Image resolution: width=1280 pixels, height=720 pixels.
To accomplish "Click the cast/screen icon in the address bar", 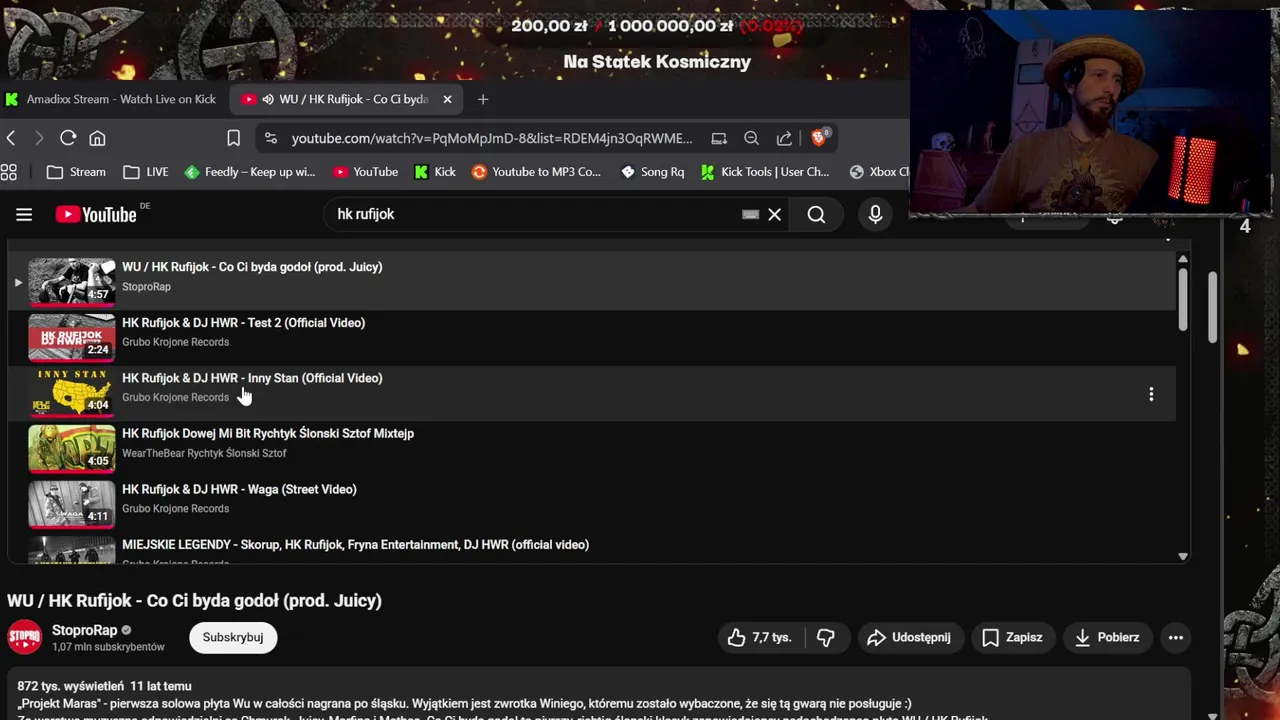I will (x=719, y=138).
